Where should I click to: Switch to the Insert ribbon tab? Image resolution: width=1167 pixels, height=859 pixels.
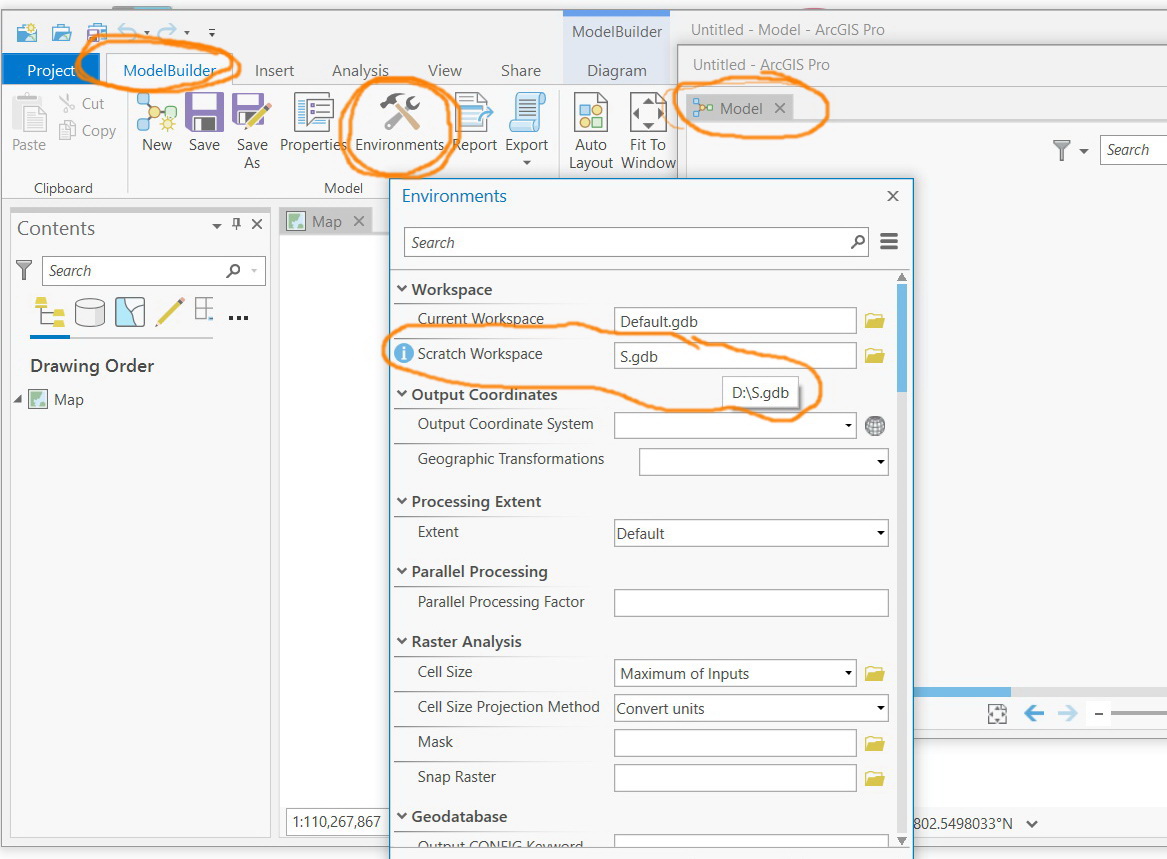pyautogui.click(x=274, y=71)
